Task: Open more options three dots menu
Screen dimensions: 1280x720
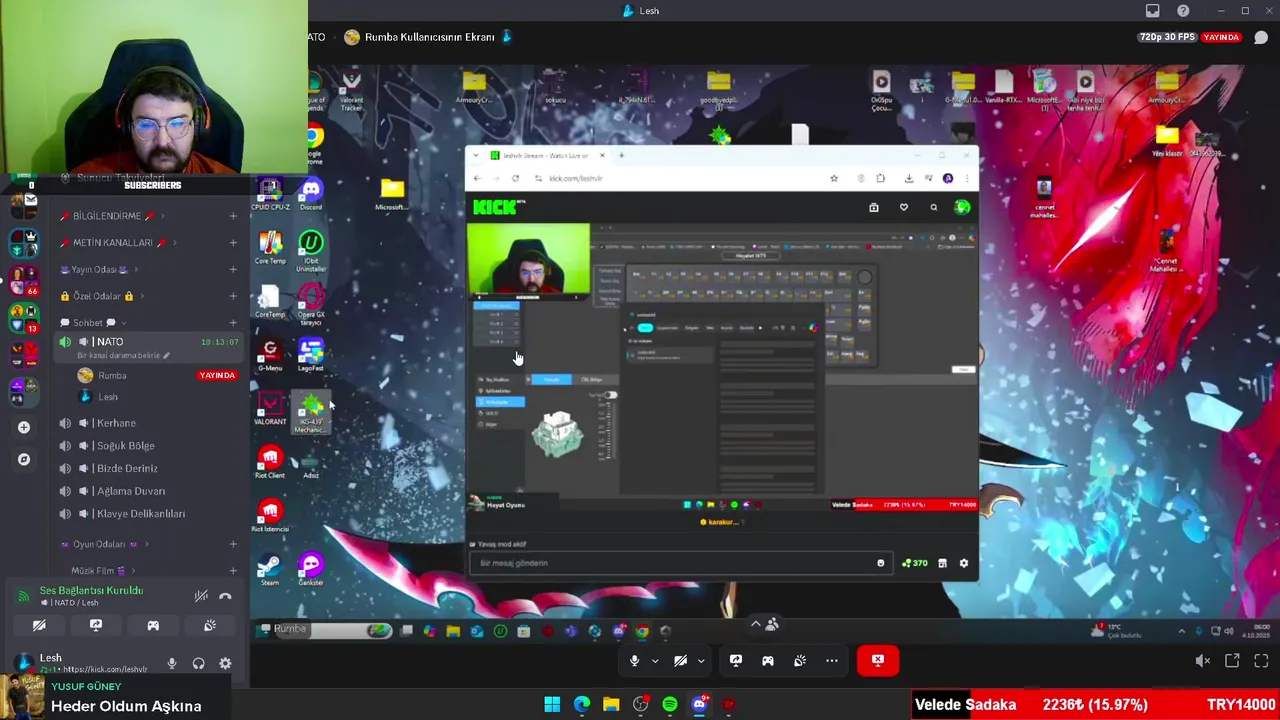Action: coord(832,661)
